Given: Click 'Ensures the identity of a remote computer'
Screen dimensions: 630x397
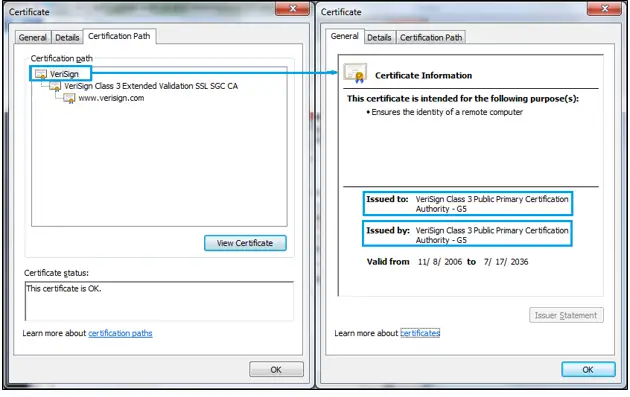Looking at the screenshot, I should 447,112.
